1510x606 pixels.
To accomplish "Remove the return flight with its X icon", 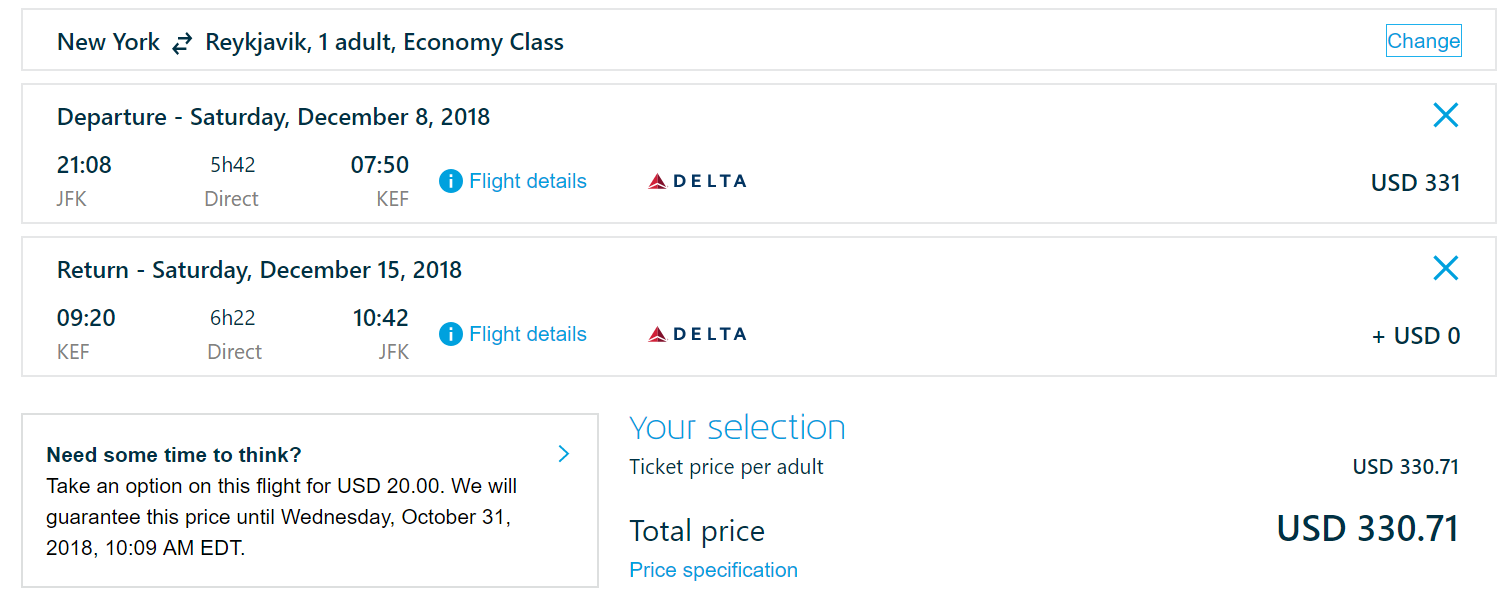I will tap(1445, 268).
